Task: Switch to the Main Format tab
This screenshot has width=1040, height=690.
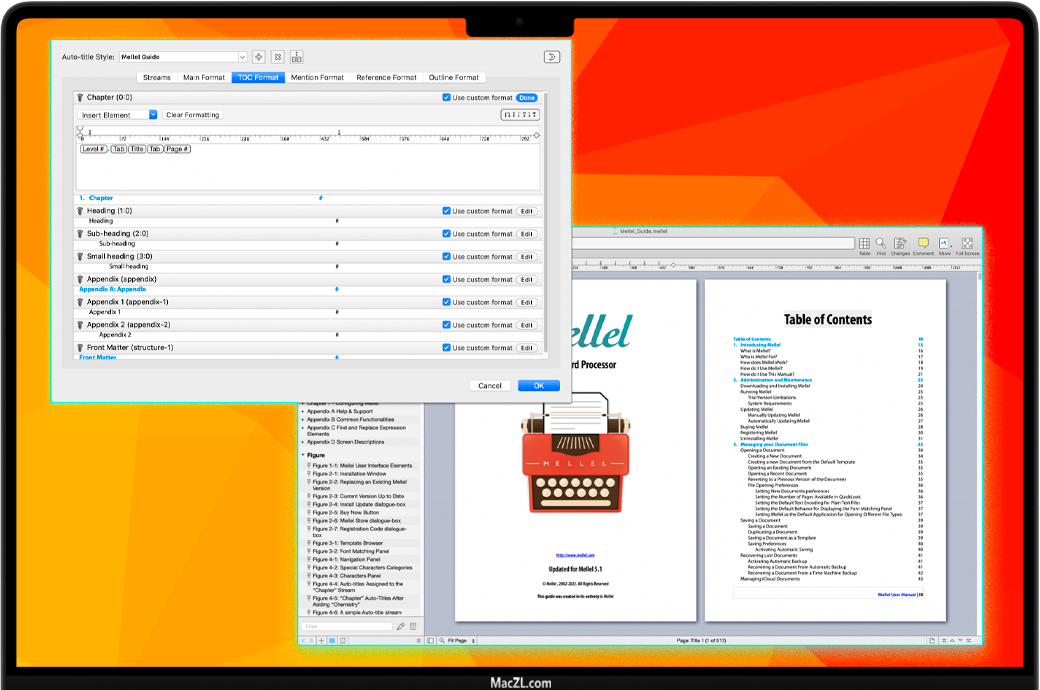Action: click(204, 77)
